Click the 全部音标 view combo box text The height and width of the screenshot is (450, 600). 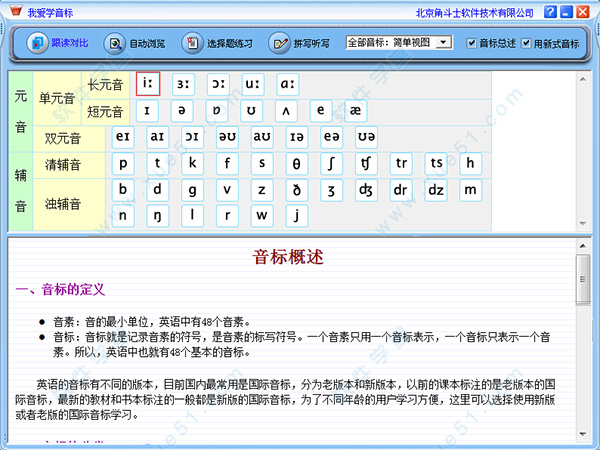pyautogui.click(x=391, y=42)
